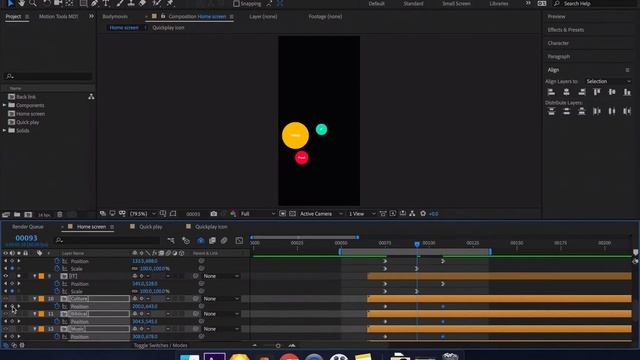Collapse Culture layer 10 disclosure triangle

click(x=35, y=299)
